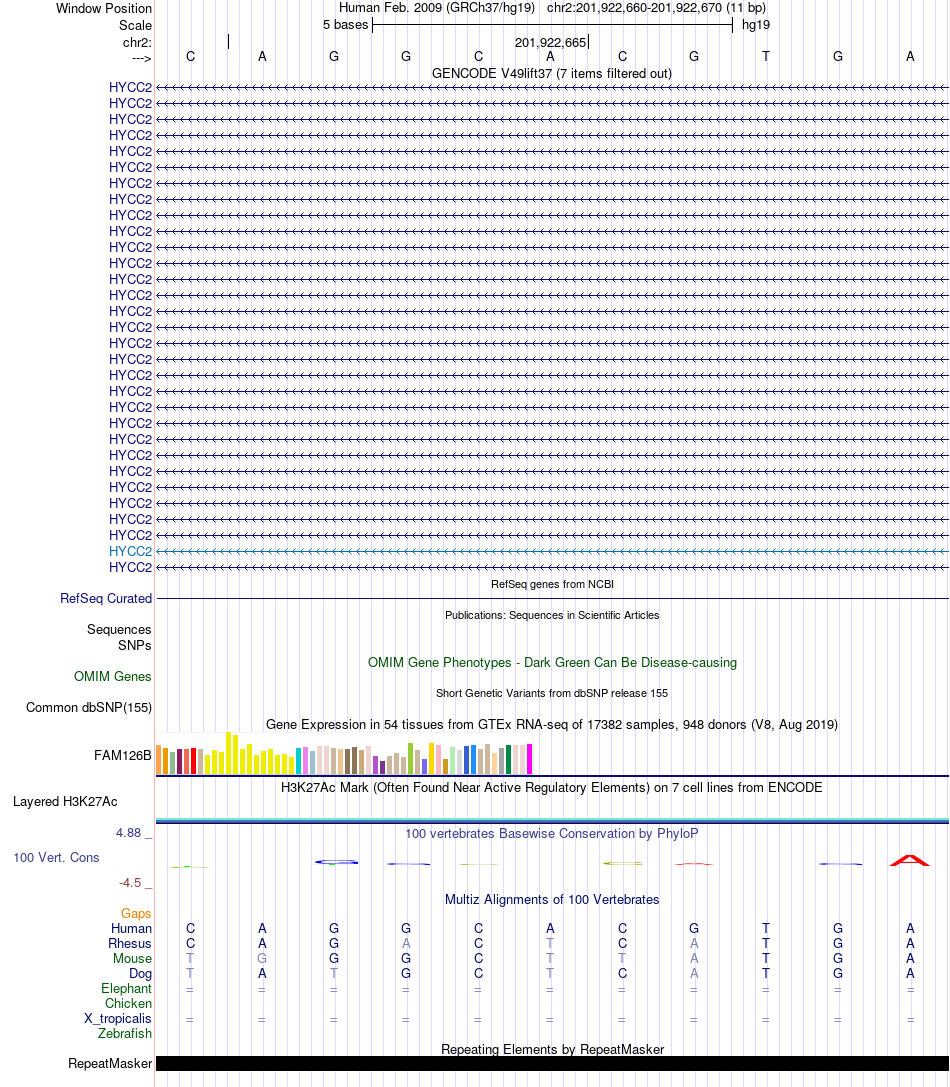This screenshot has height=1087, width=950.
Task: Click the red A glyph in the PhyloP track
Action: [910, 861]
